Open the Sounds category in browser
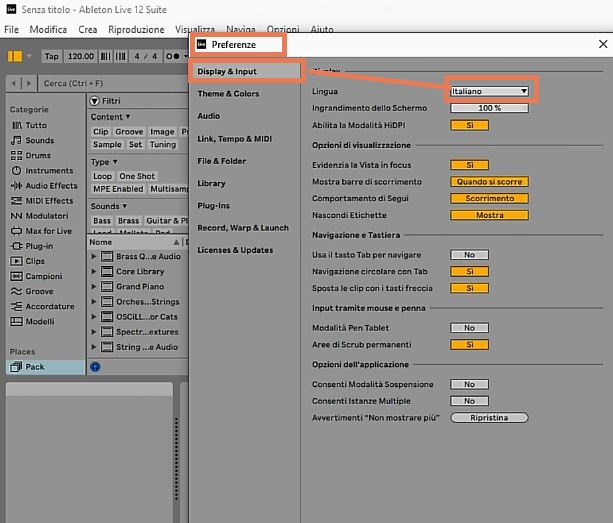This screenshot has height=523, width=613. coord(39,140)
